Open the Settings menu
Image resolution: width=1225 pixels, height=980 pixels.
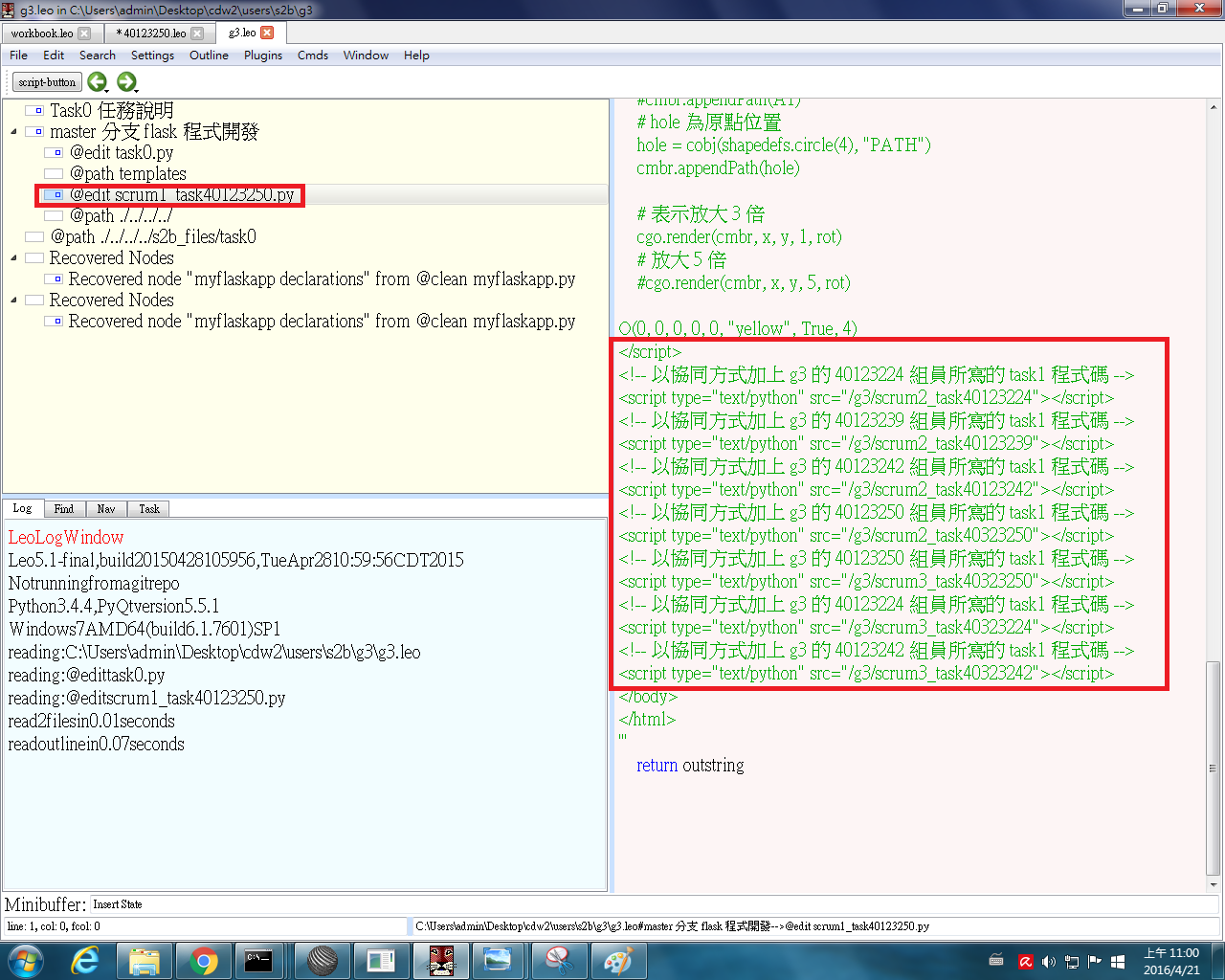tap(152, 56)
